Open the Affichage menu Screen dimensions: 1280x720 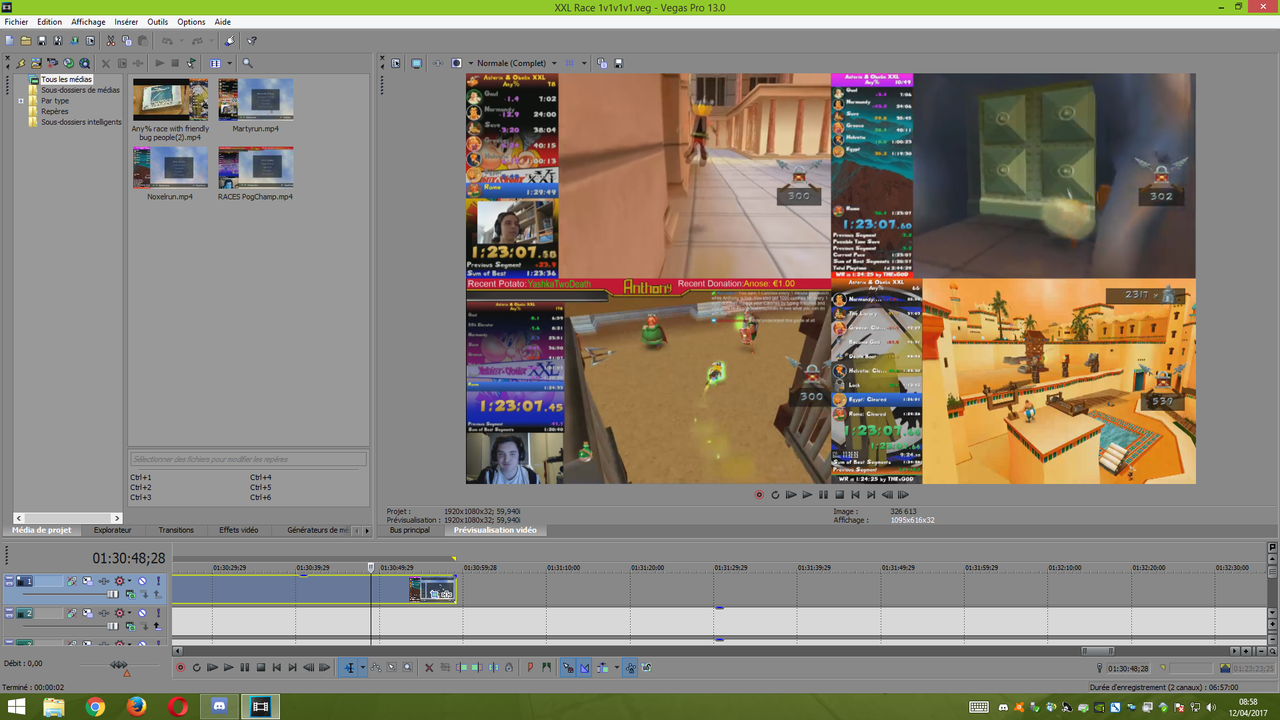click(x=88, y=22)
